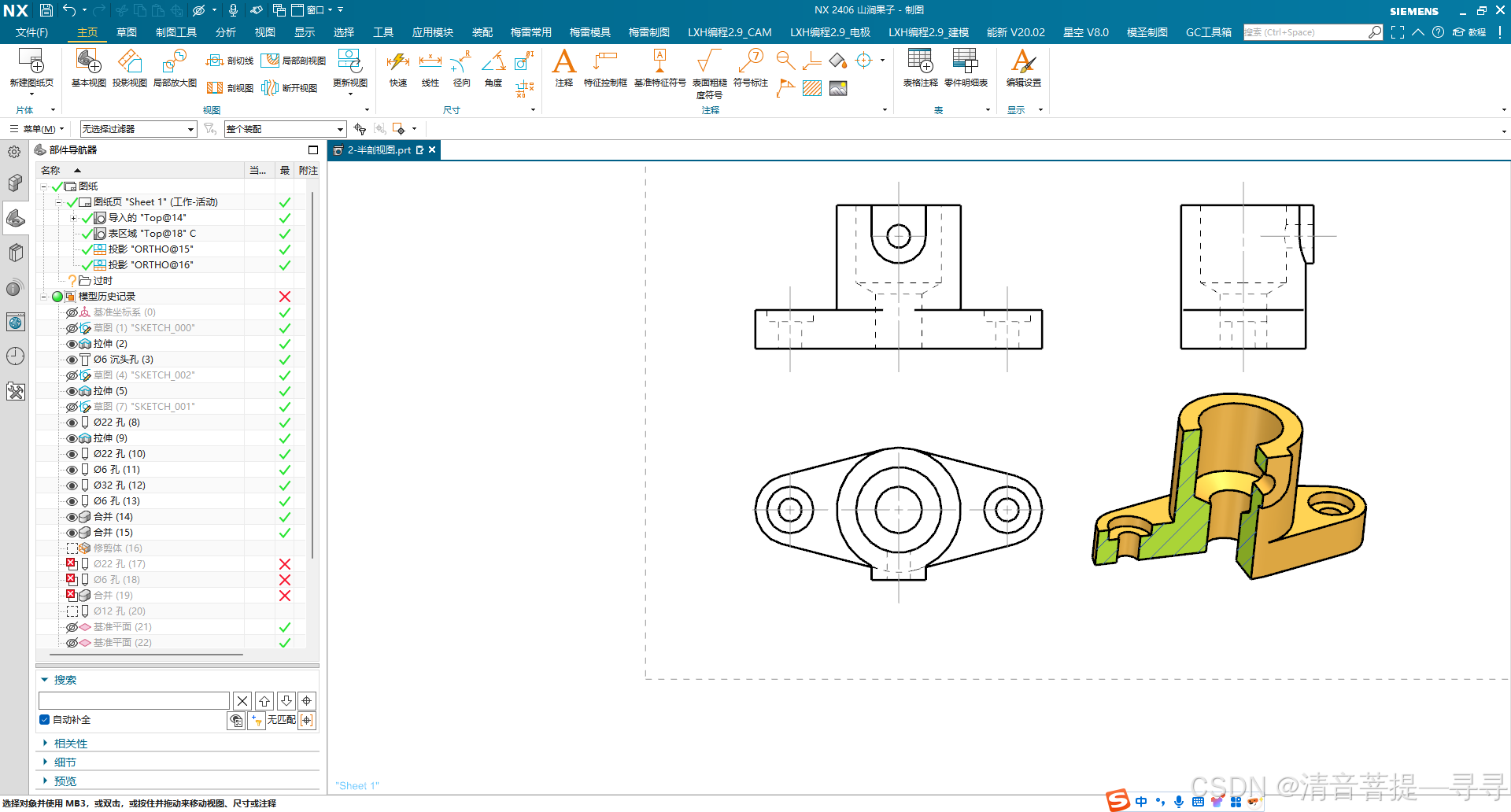1511x812 pixels.
Task: Open the Assembly Navigator sidebar icon
Action: 15,183
